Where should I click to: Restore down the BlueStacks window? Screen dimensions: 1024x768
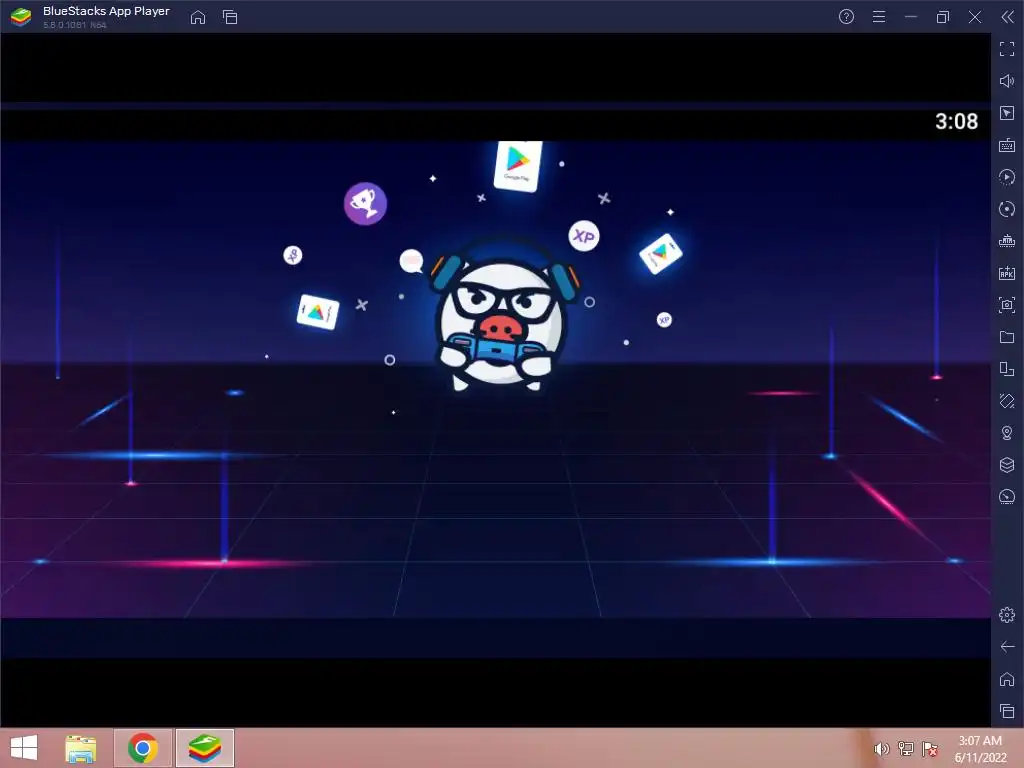point(943,17)
